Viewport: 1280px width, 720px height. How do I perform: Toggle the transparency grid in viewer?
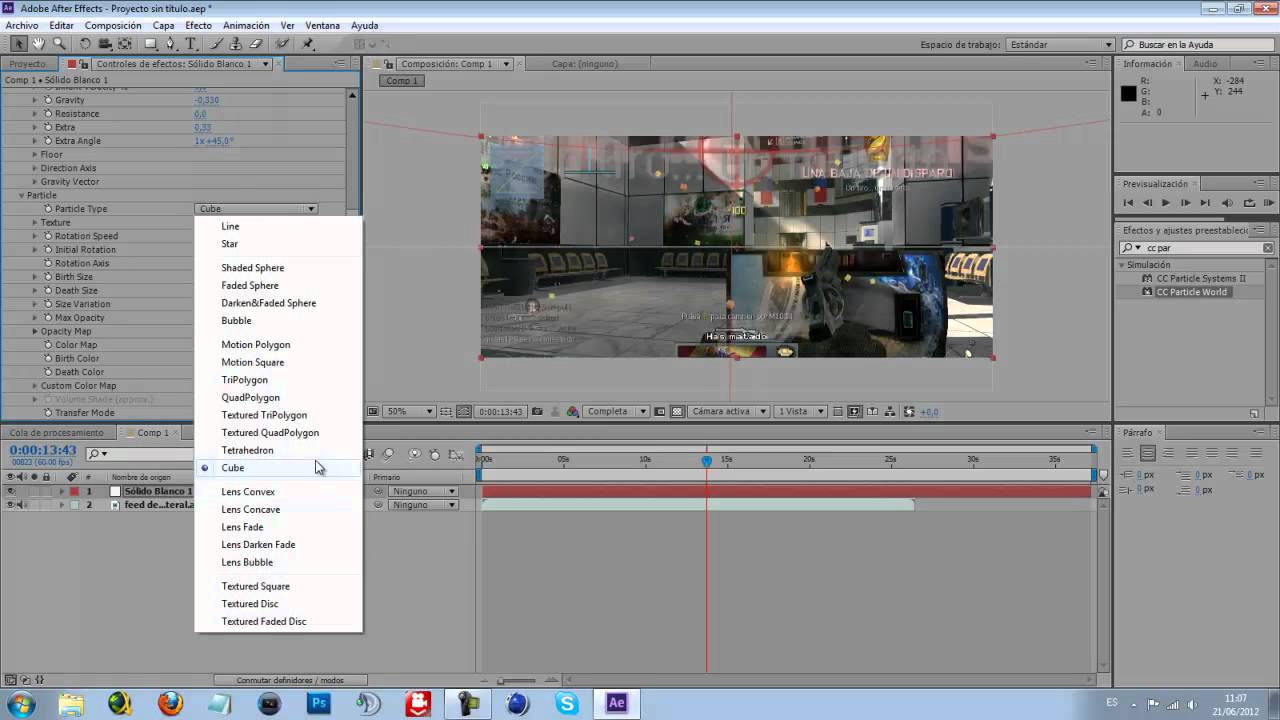point(677,411)
